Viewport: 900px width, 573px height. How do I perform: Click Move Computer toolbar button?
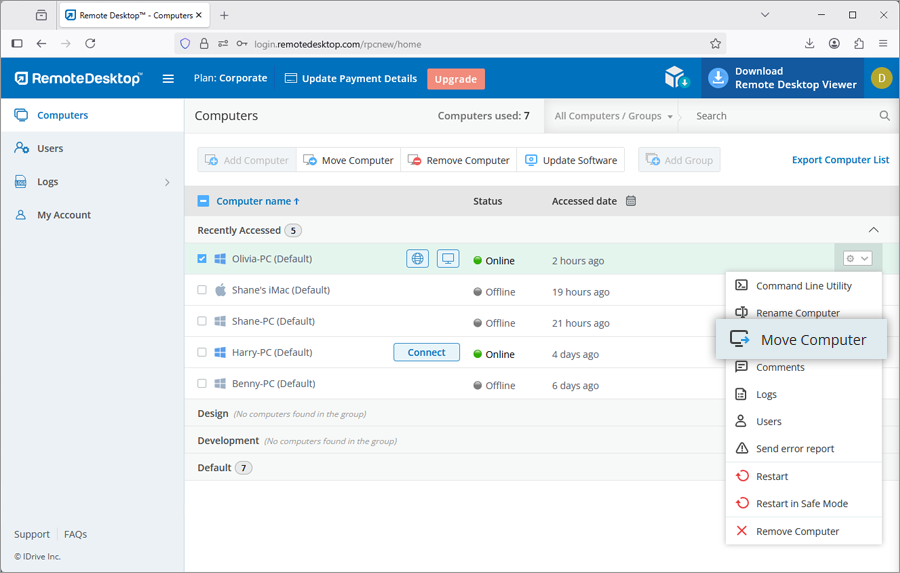tap(348, 160)
